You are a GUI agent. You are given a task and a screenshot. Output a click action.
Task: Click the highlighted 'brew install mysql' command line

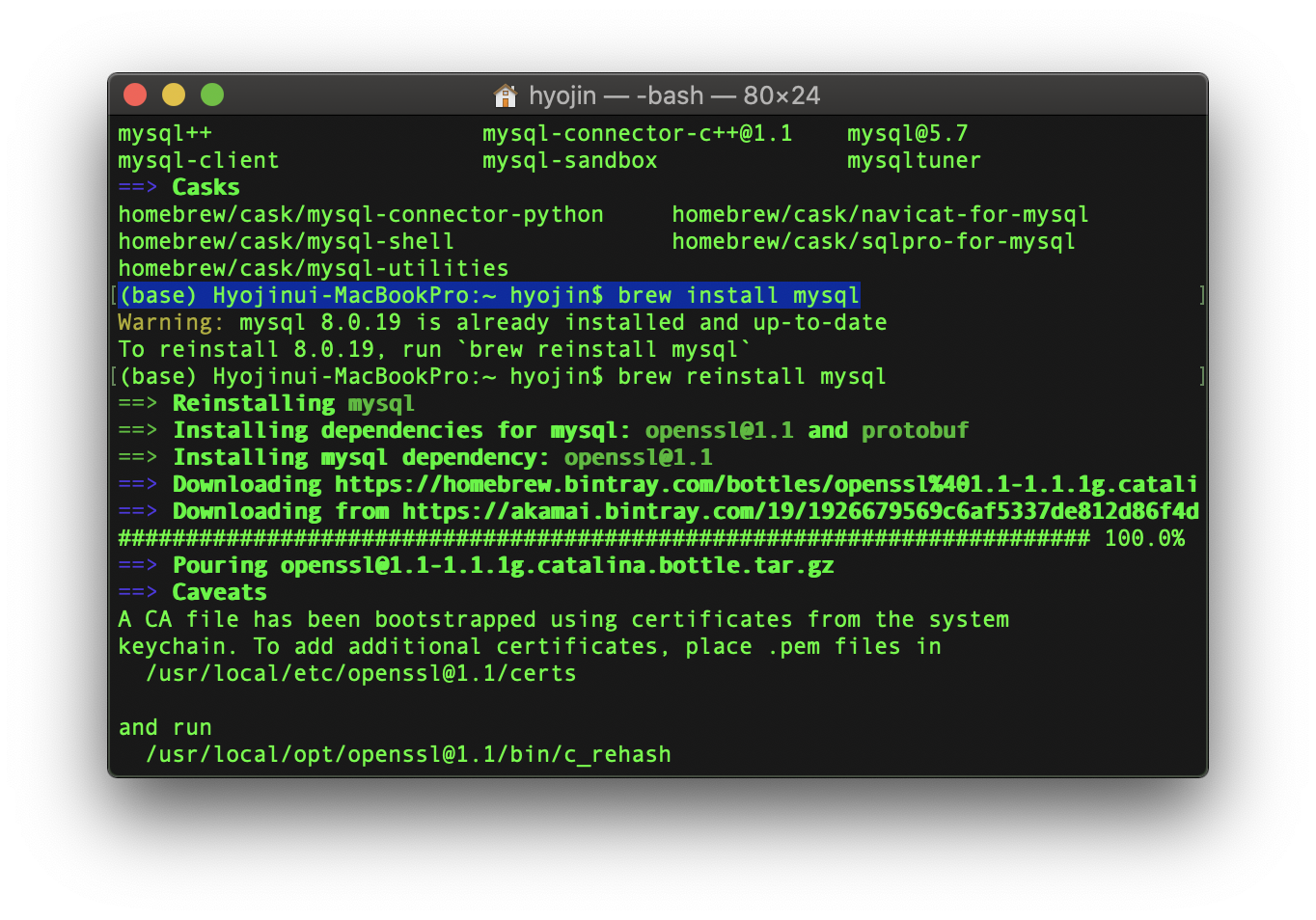pyautogui.click(x=489, y=295)
